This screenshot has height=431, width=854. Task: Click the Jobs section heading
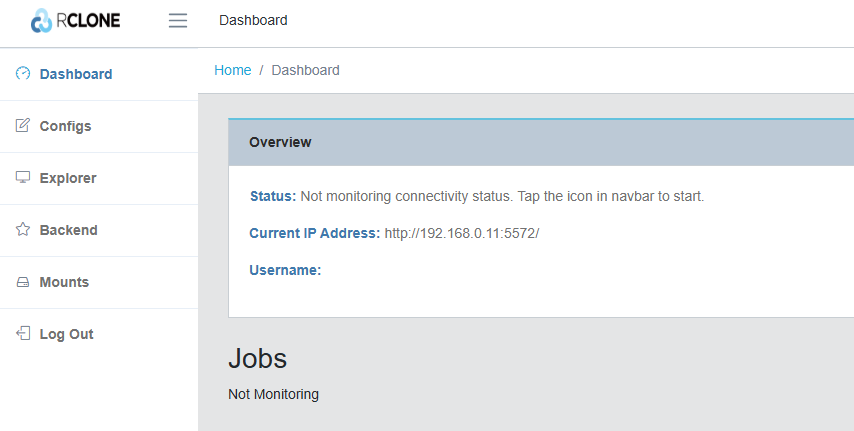click(x=257, y=358)
